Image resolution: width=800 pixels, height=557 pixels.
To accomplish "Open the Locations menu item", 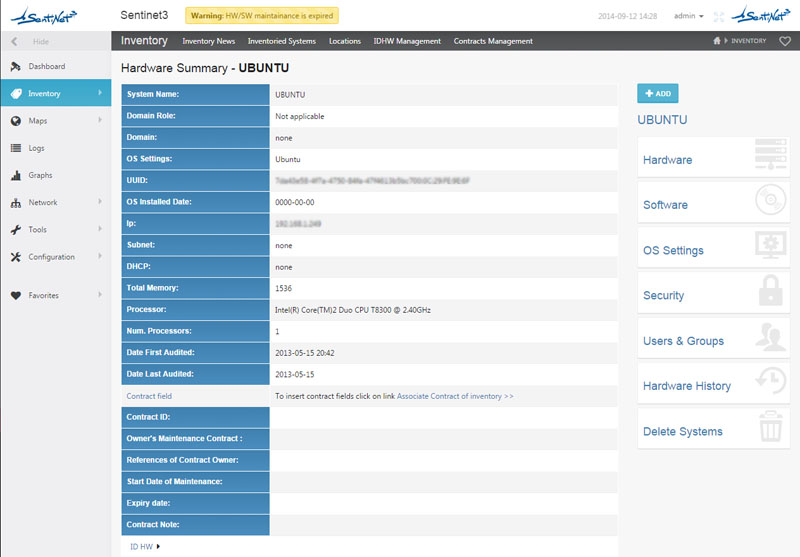I will click(x=344, y=41).
